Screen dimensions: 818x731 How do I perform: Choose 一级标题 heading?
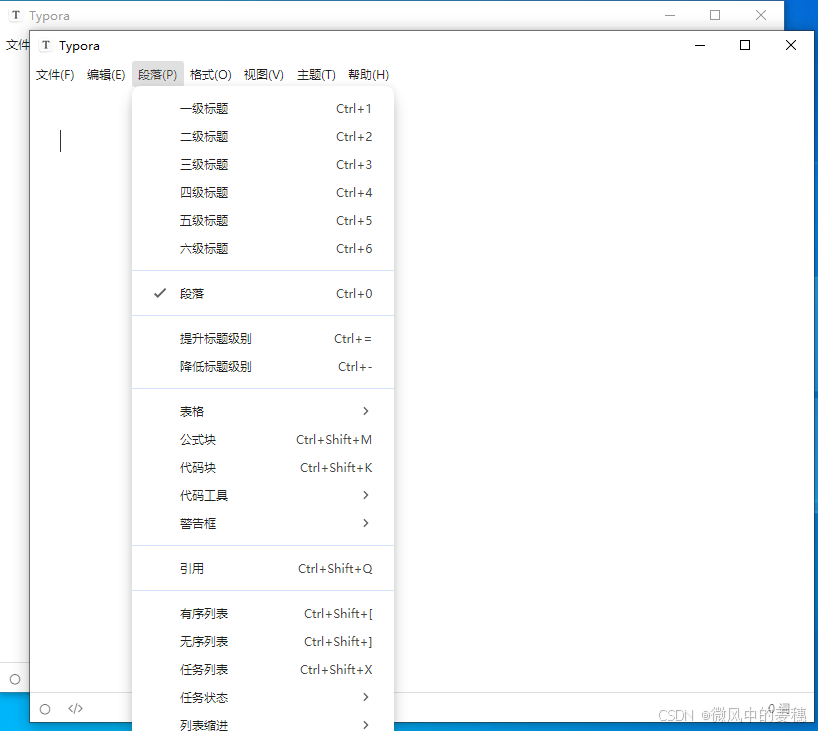point(263,109)
